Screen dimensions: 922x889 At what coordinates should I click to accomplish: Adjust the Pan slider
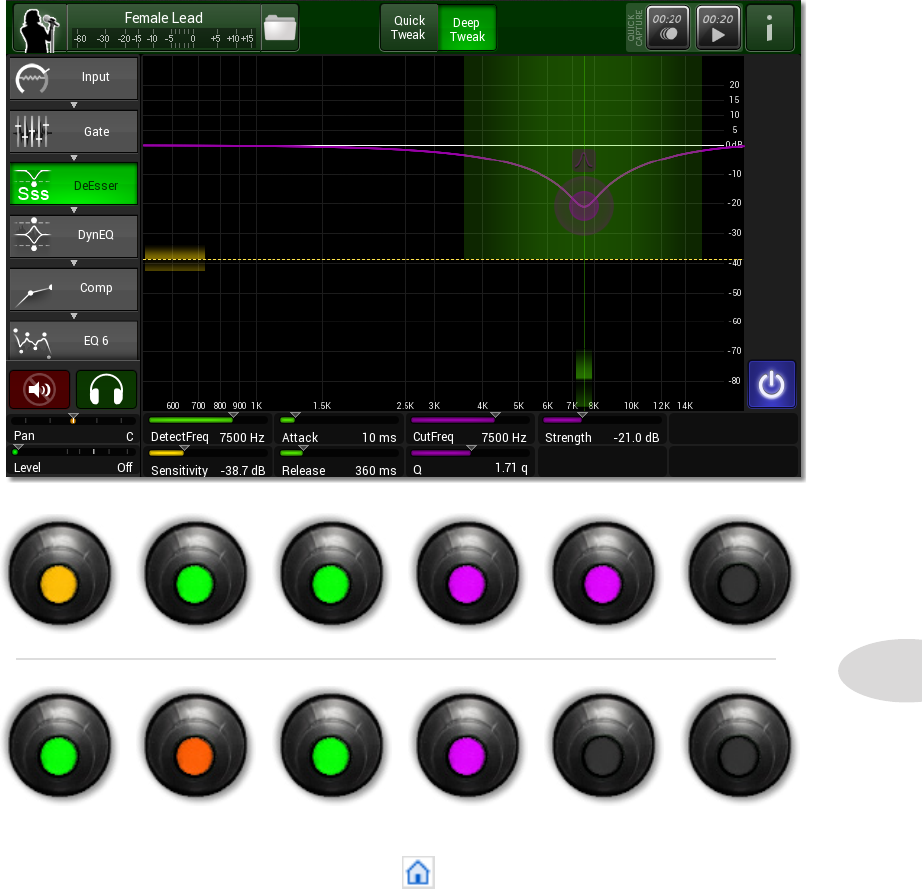tap(74, 420)
